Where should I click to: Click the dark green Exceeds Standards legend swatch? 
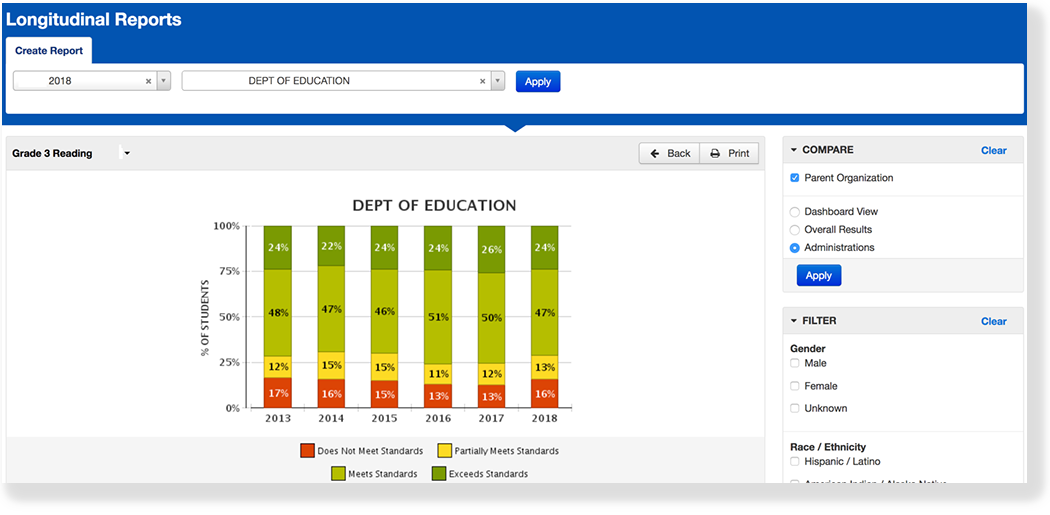438,473
